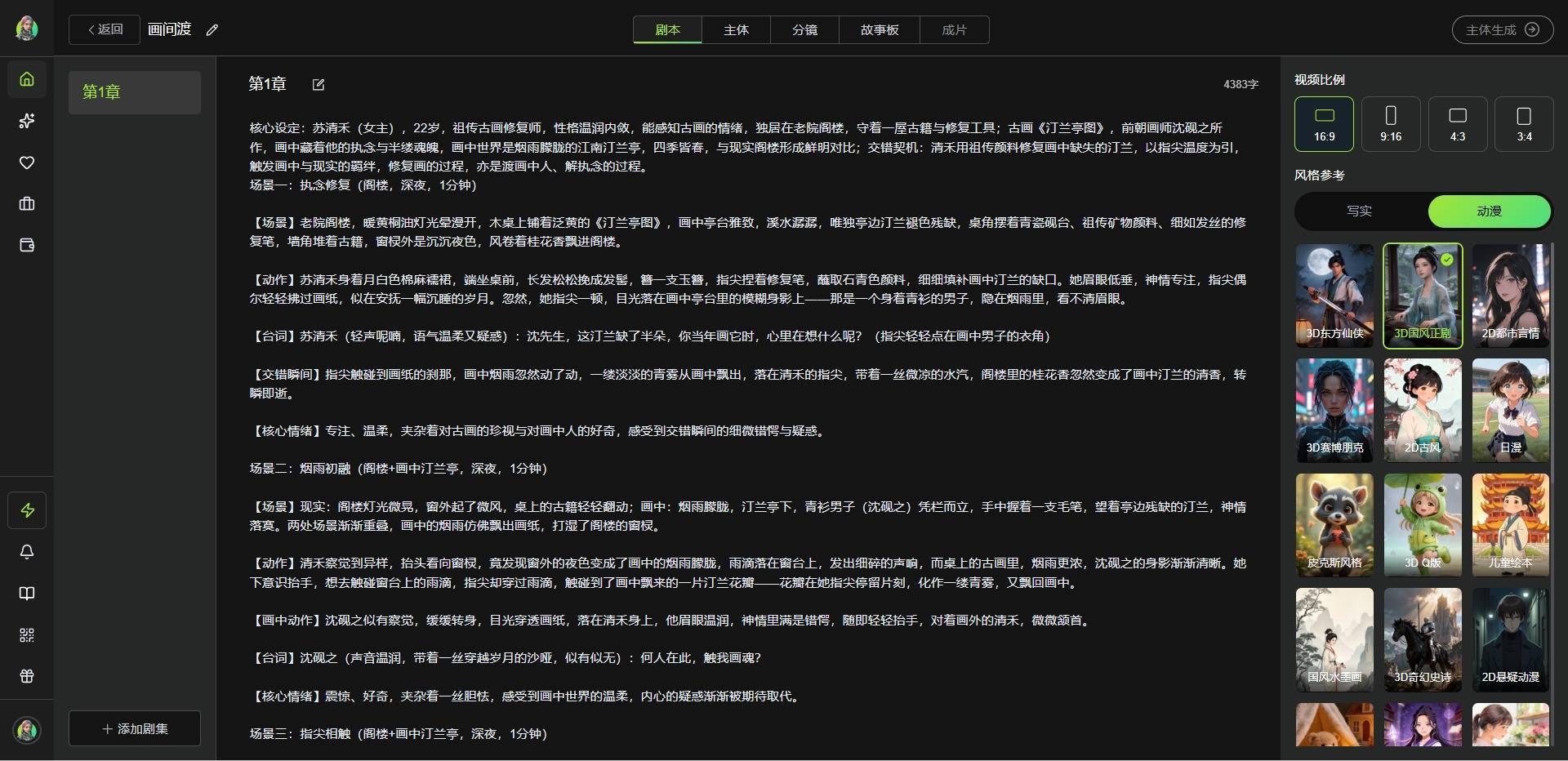Open the sparkle AI creation icon
Screen dimensions: 1568x761
[27, 121]
